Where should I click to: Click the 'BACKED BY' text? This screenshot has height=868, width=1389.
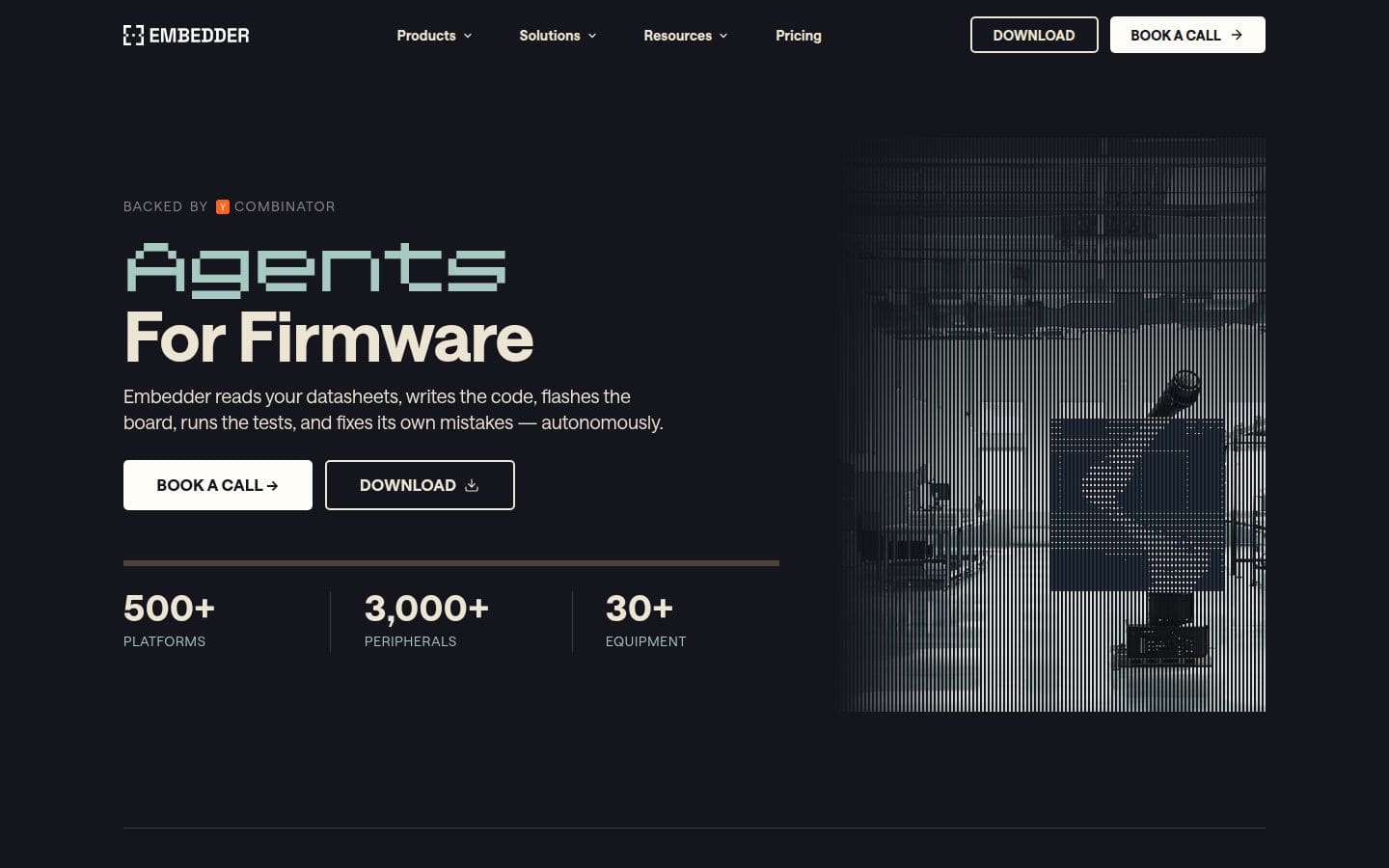(x=166, y=206)
